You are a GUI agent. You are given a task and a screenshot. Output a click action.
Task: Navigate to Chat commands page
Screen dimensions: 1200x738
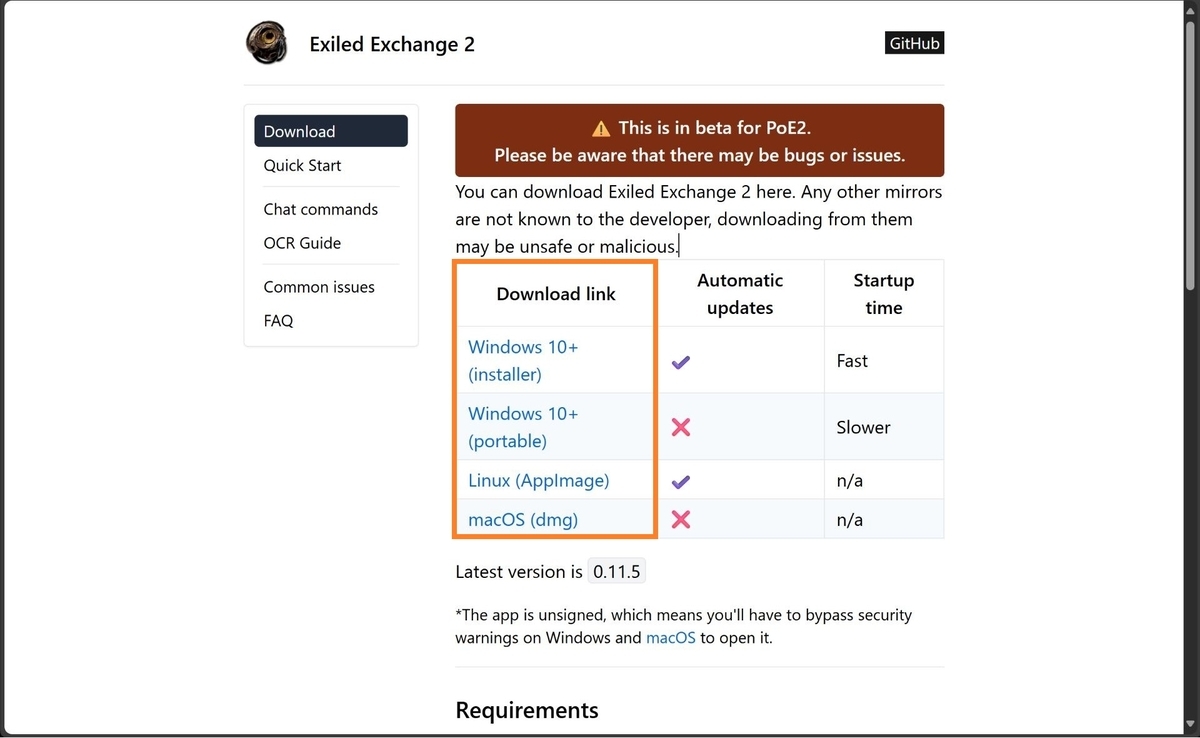coord(321,209)
